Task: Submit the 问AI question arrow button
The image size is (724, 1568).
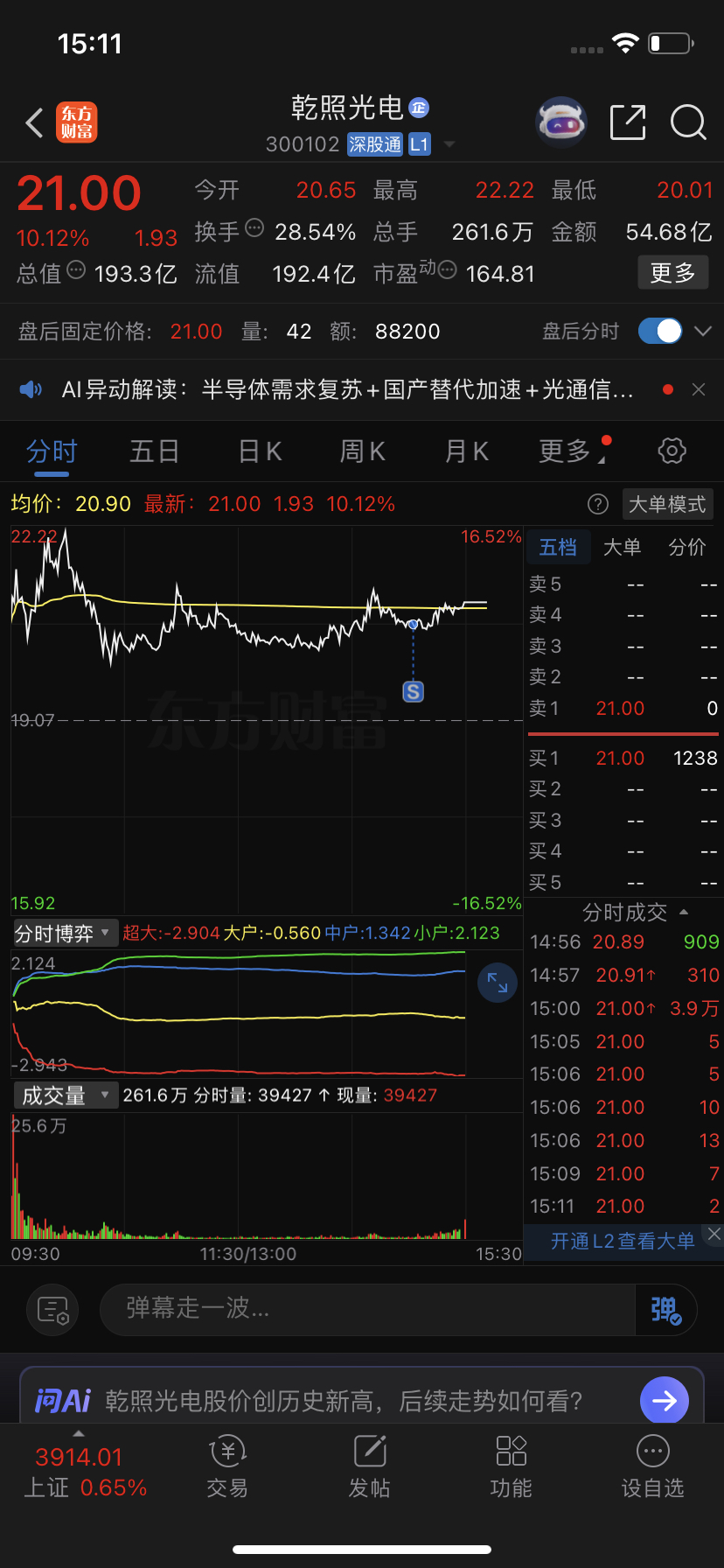Action: click(x=665, y=1401)
